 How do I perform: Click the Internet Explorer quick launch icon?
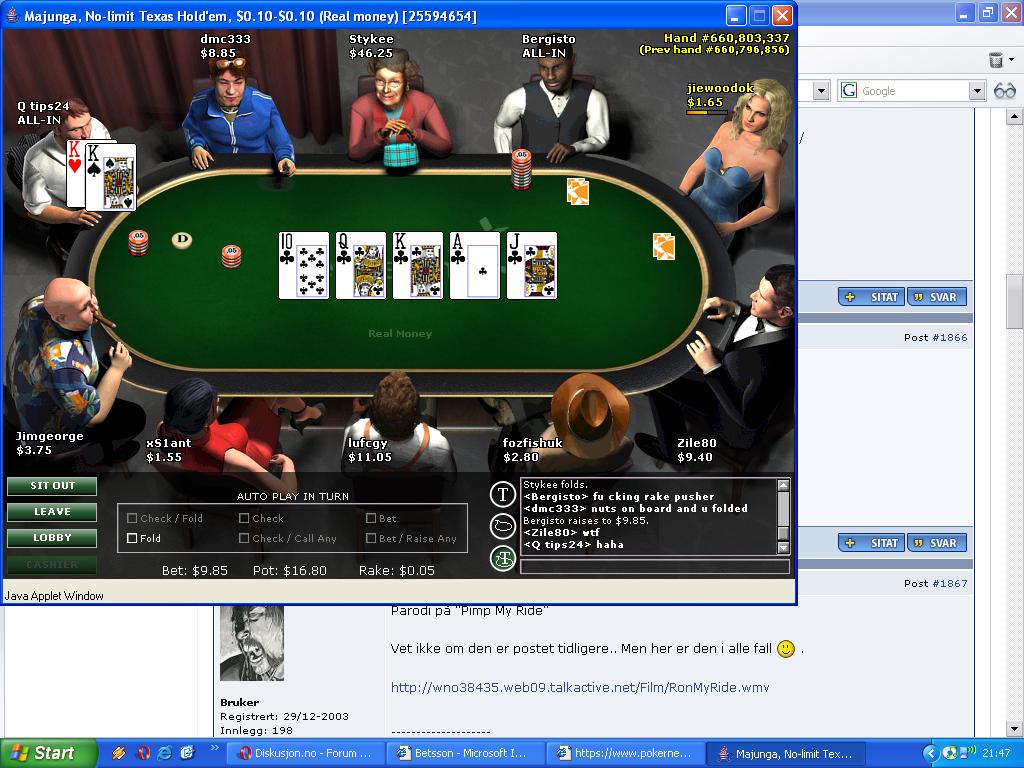(x=165, y=753)
